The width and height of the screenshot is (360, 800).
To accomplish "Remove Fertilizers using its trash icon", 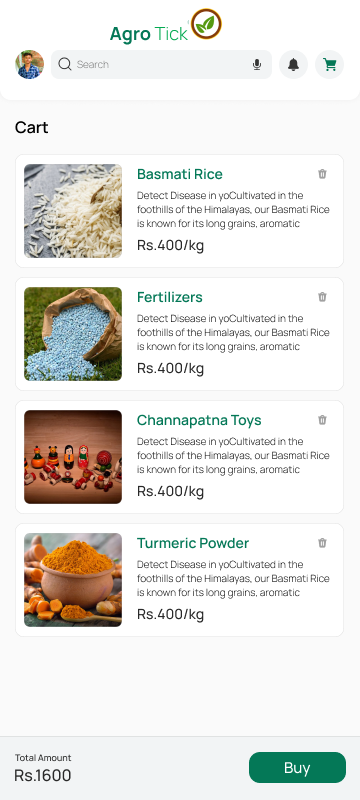I will pyautogui.click(x=322, y=297).
